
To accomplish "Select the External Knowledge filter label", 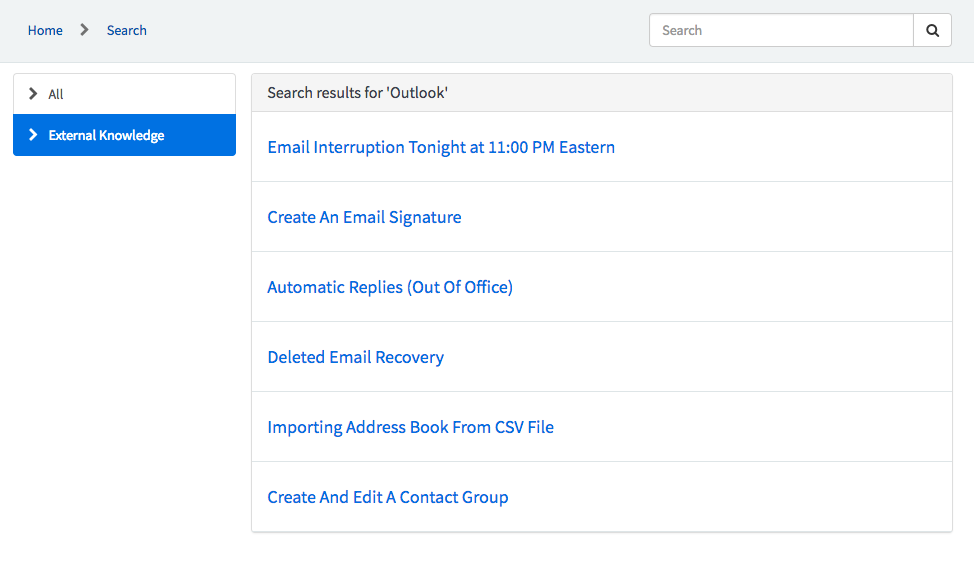I will tap(106, 135).
